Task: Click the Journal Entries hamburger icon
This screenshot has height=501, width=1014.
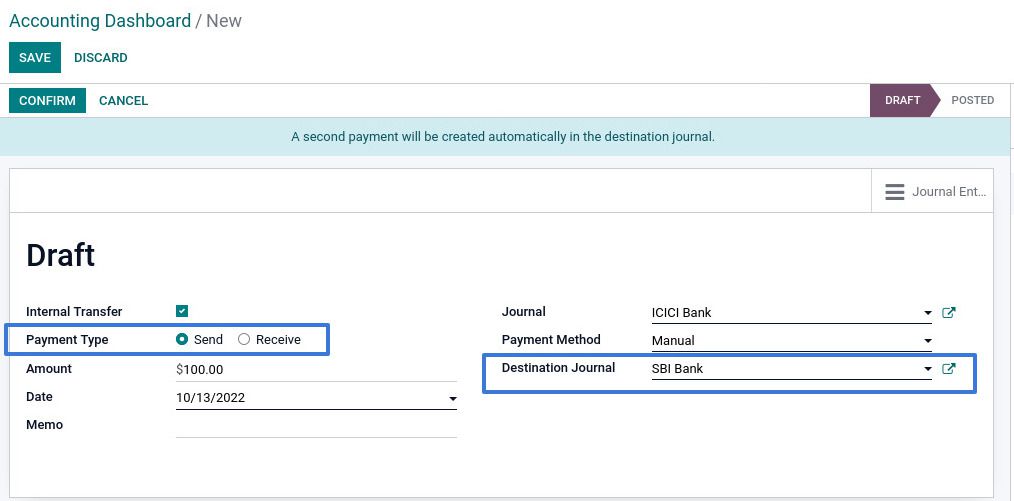Action: click(895, 192)
